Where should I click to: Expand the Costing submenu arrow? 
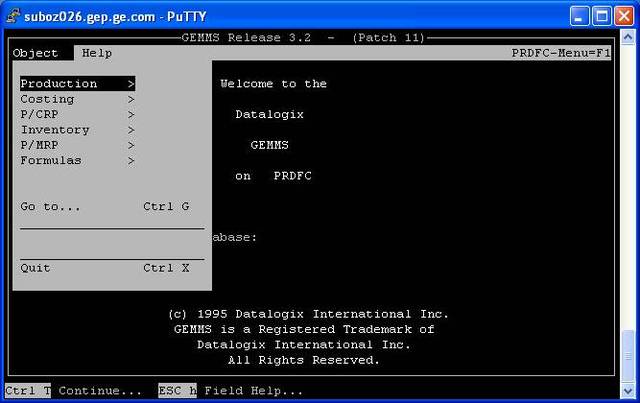tap(131, 99)
